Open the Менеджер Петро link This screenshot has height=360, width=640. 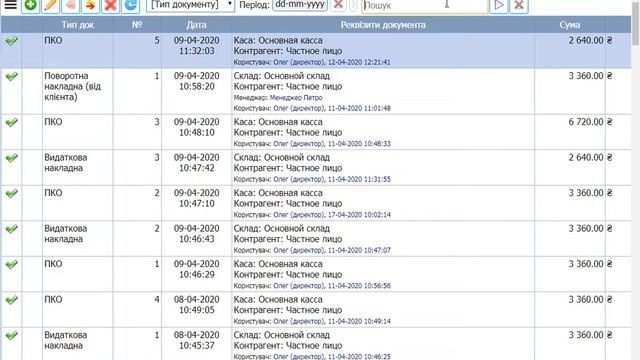coord(296,98)
